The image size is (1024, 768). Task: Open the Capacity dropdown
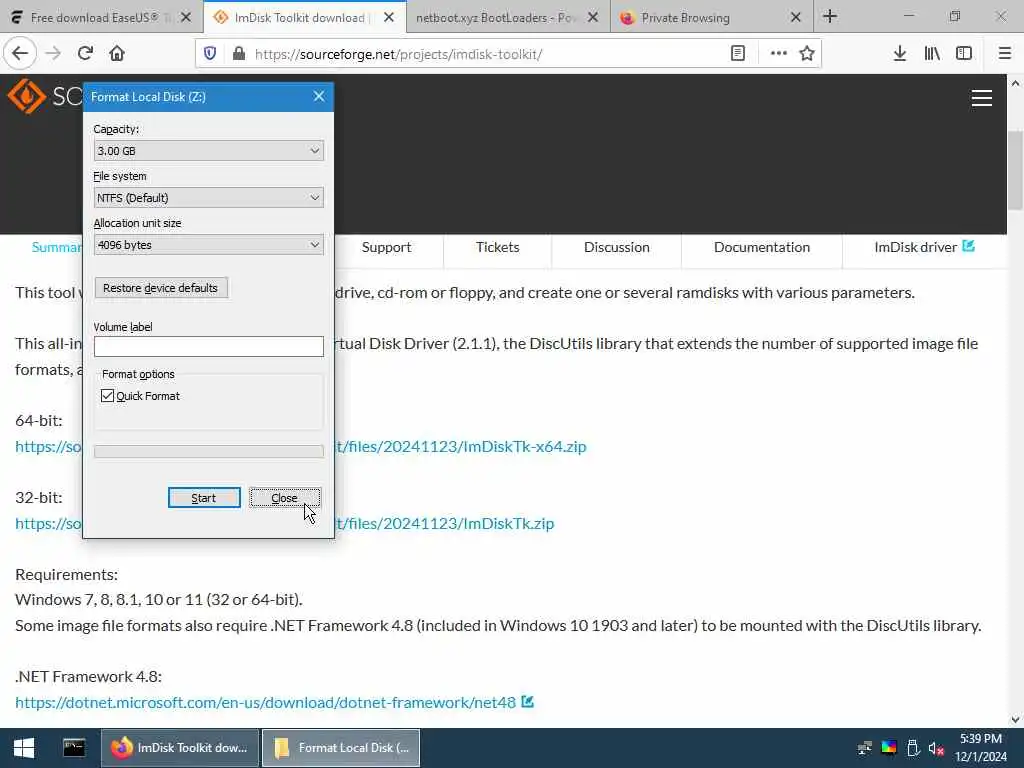(x=208, y=151)
